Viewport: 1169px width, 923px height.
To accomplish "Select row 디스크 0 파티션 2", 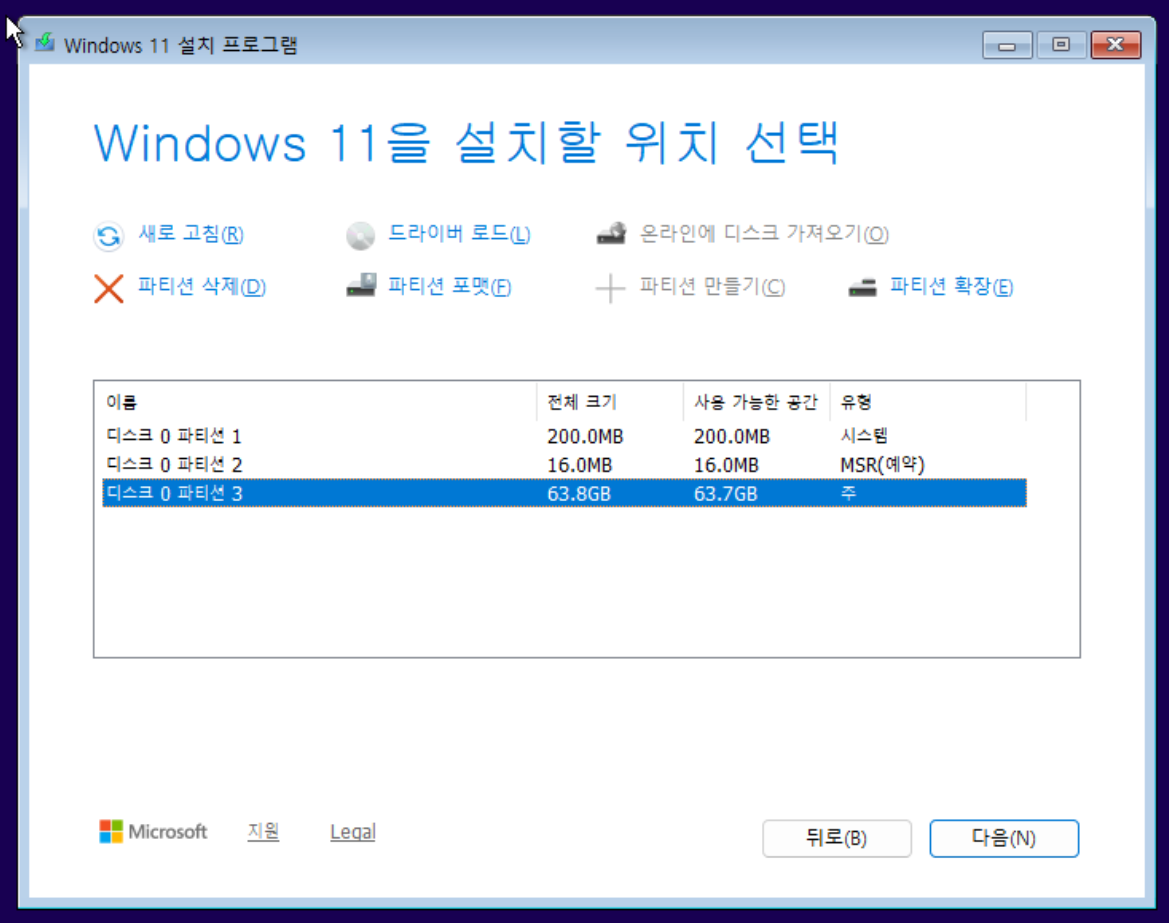I will click(564, 464).
